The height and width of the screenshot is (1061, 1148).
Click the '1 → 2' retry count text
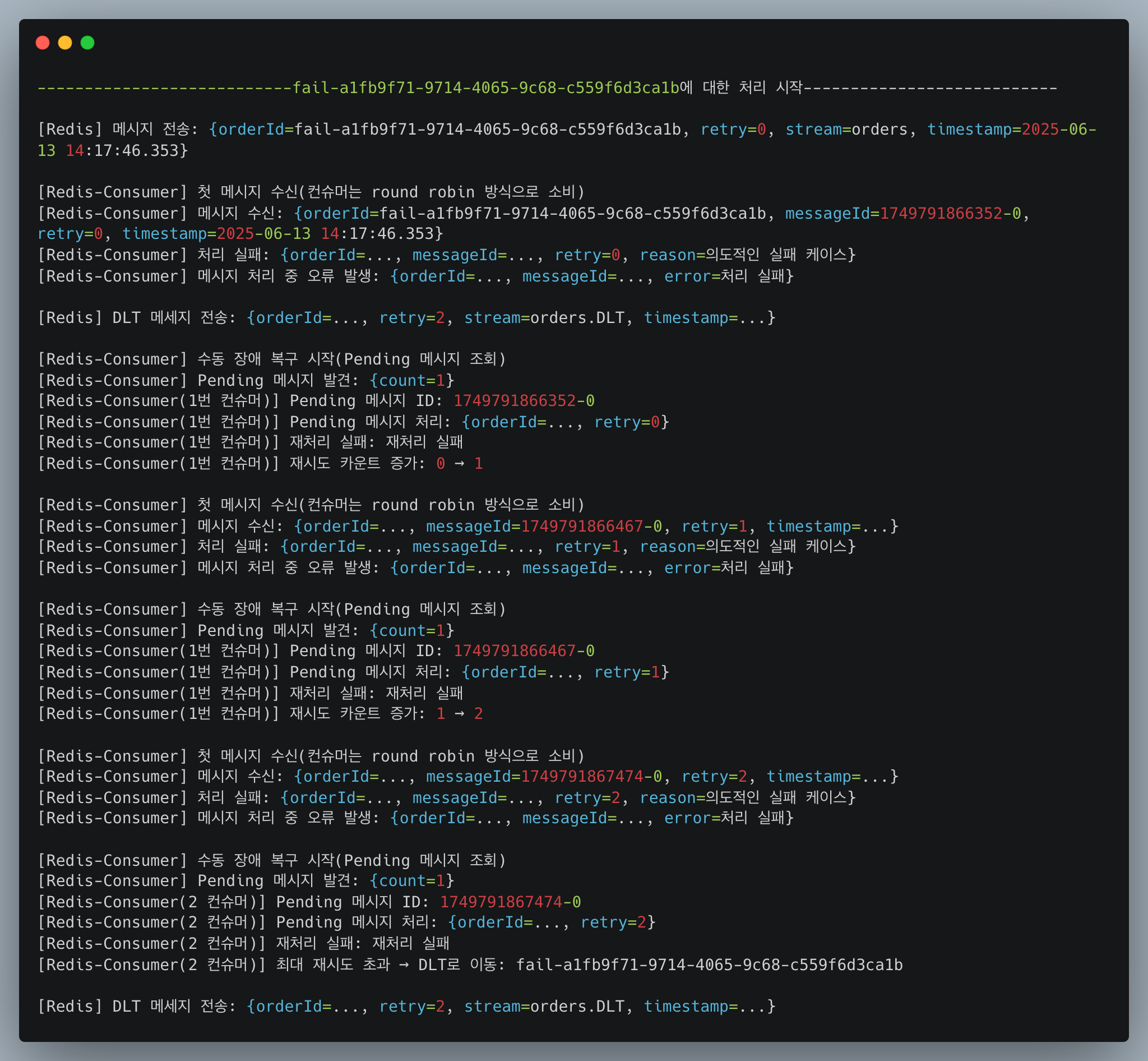(459, 714)
